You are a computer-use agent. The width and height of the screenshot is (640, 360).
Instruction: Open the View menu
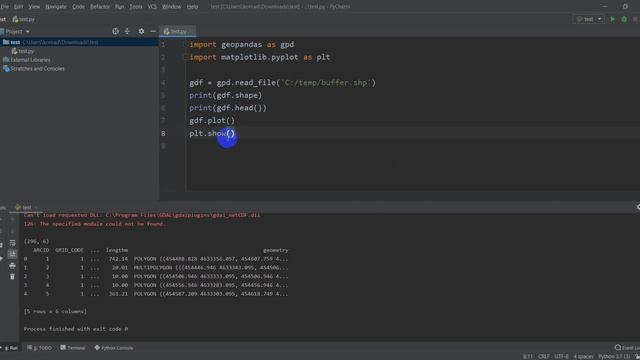coord(34,7)
